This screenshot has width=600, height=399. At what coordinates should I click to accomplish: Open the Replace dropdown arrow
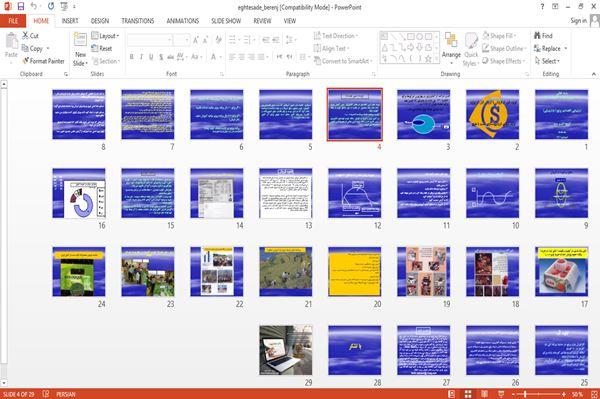(x=566, y=49)
